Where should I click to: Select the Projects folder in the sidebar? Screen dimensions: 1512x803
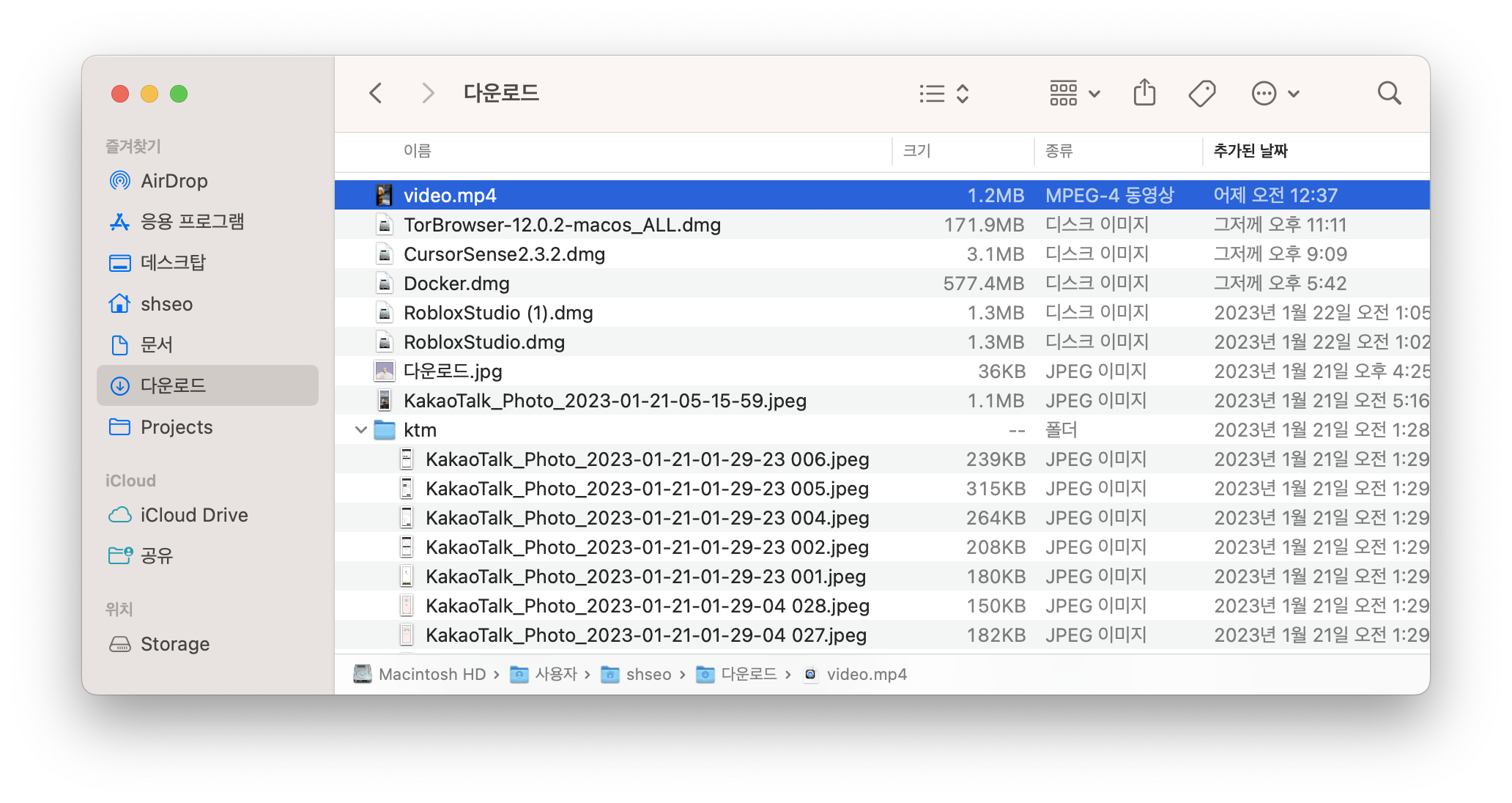pyautogui.click(x=176, y=427)
